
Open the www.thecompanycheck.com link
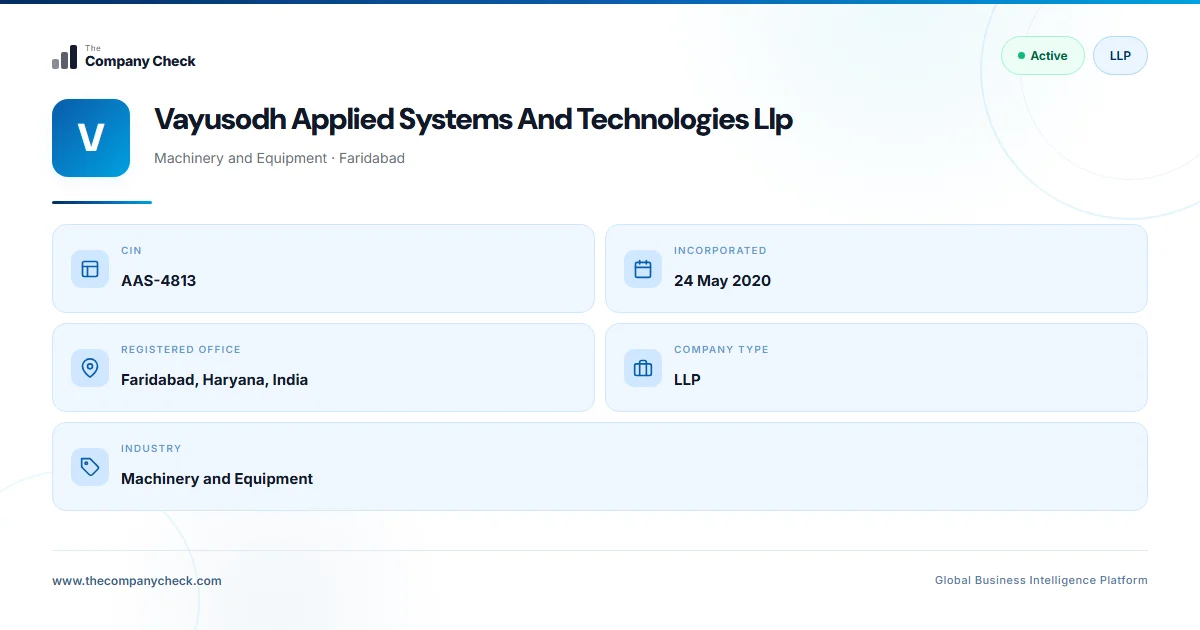[x=137, y=580]
